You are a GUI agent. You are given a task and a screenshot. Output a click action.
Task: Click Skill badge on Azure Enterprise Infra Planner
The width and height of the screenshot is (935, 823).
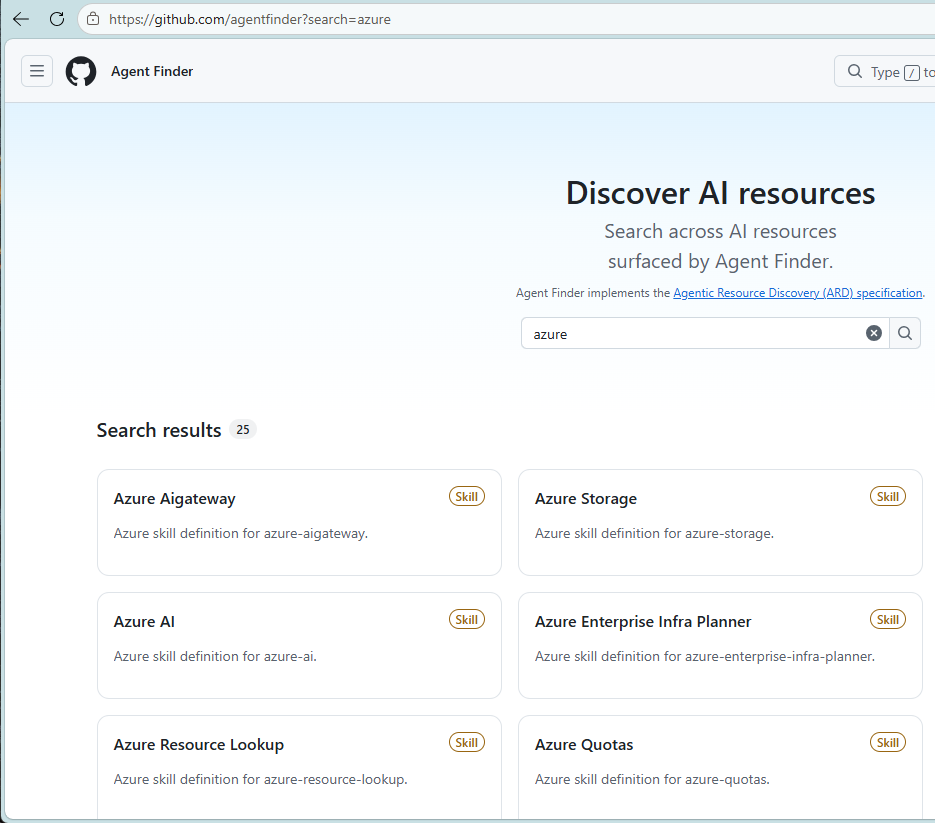[x=888, y=620]
